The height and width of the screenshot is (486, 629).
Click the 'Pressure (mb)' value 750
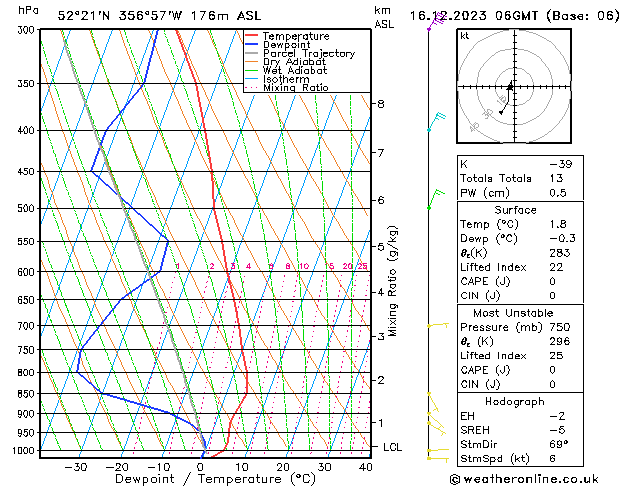[x=560, y=327]
